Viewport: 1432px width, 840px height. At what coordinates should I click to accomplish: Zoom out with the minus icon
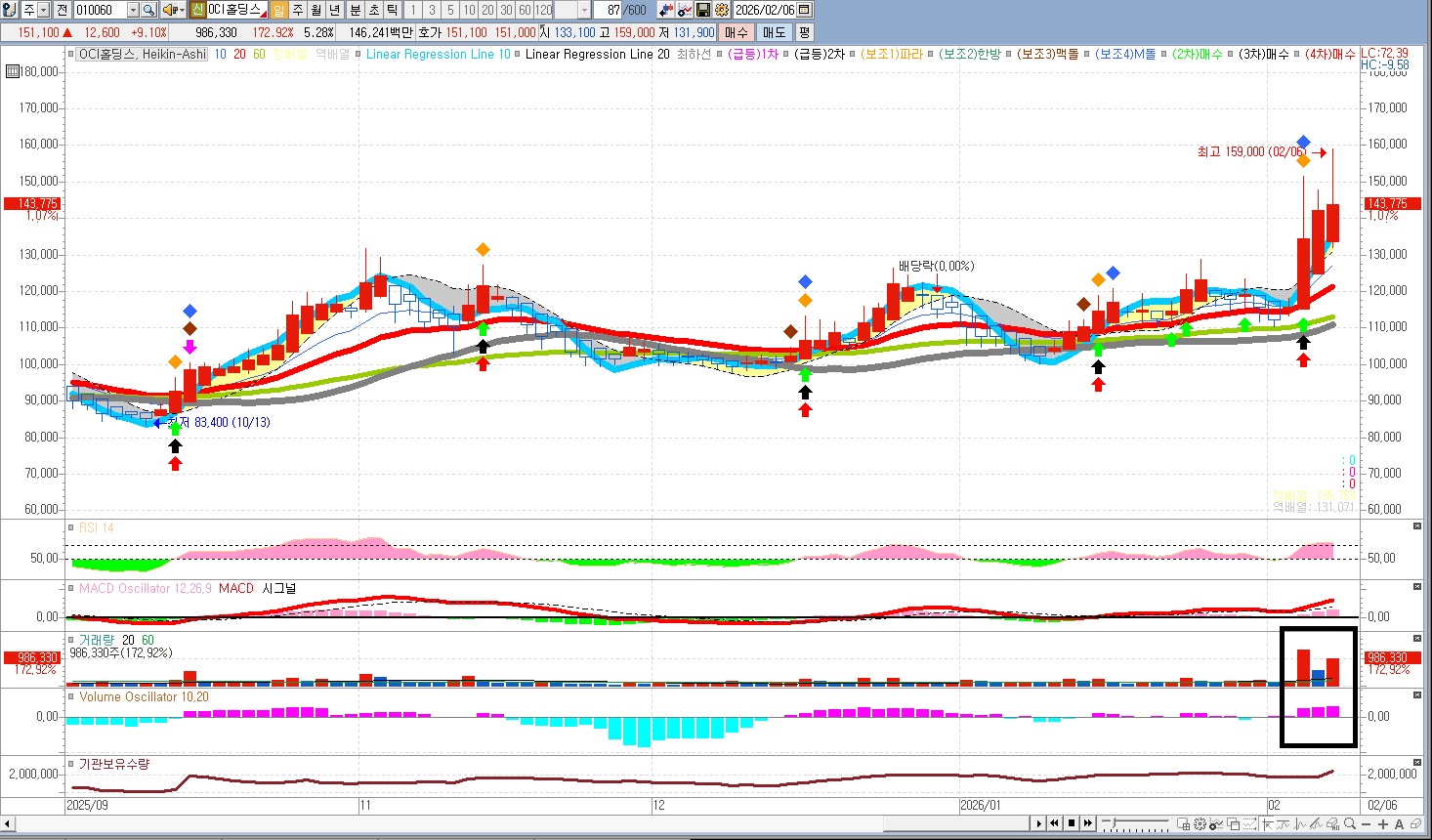point(1366,823)
